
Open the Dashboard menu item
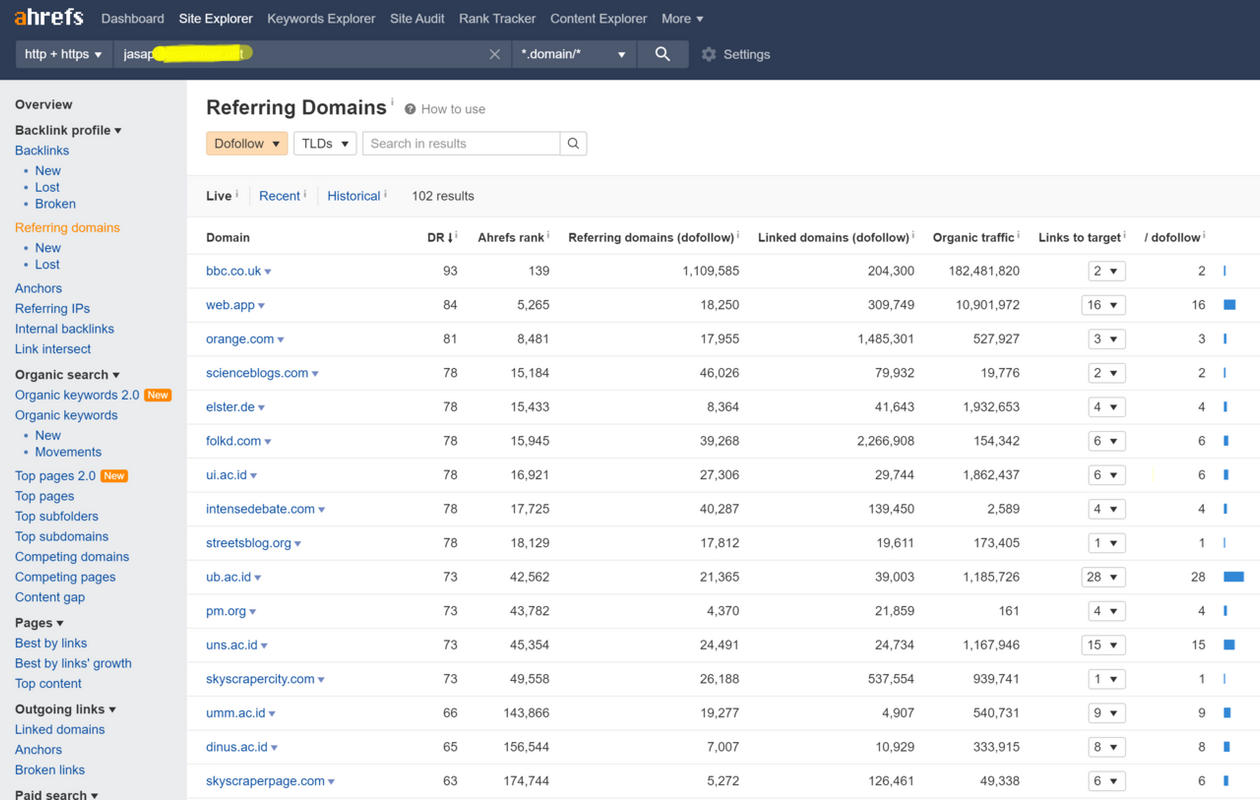[x=133, y=18]
